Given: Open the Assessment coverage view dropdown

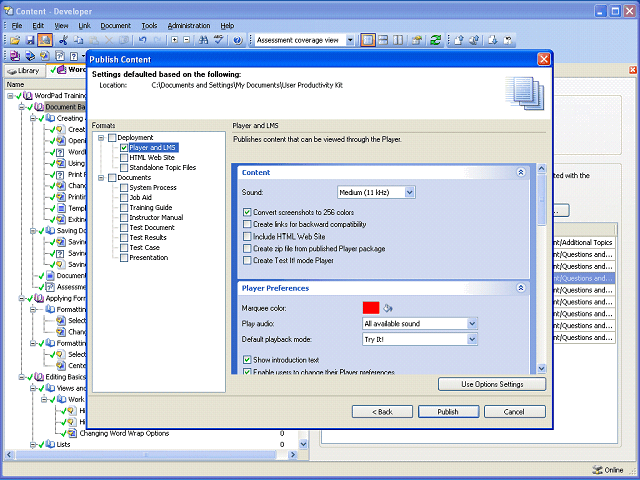Looking at the screenshot, I should click(x=350, y=40).
